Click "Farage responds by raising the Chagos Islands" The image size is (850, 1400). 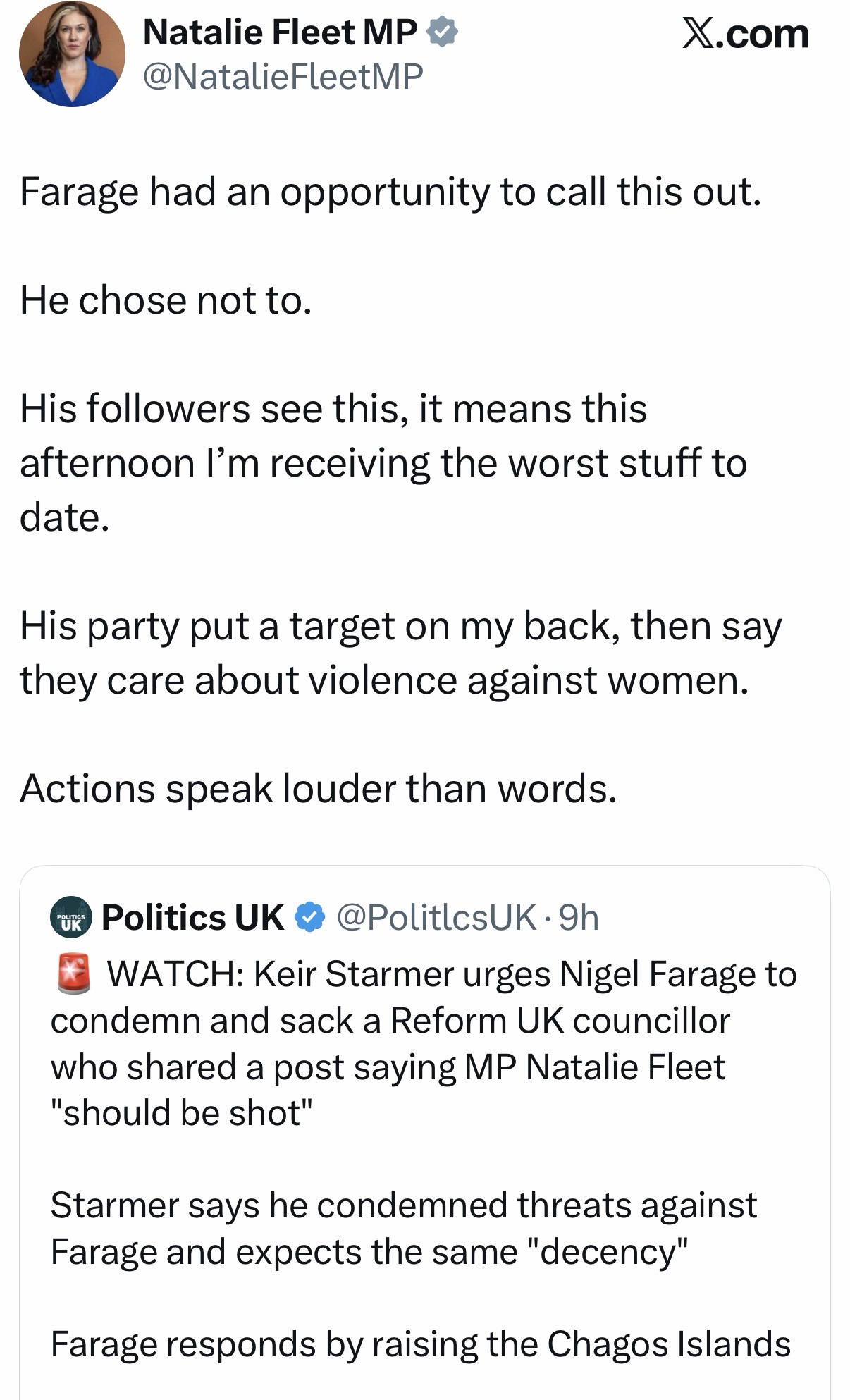(x=420, y=1344)
